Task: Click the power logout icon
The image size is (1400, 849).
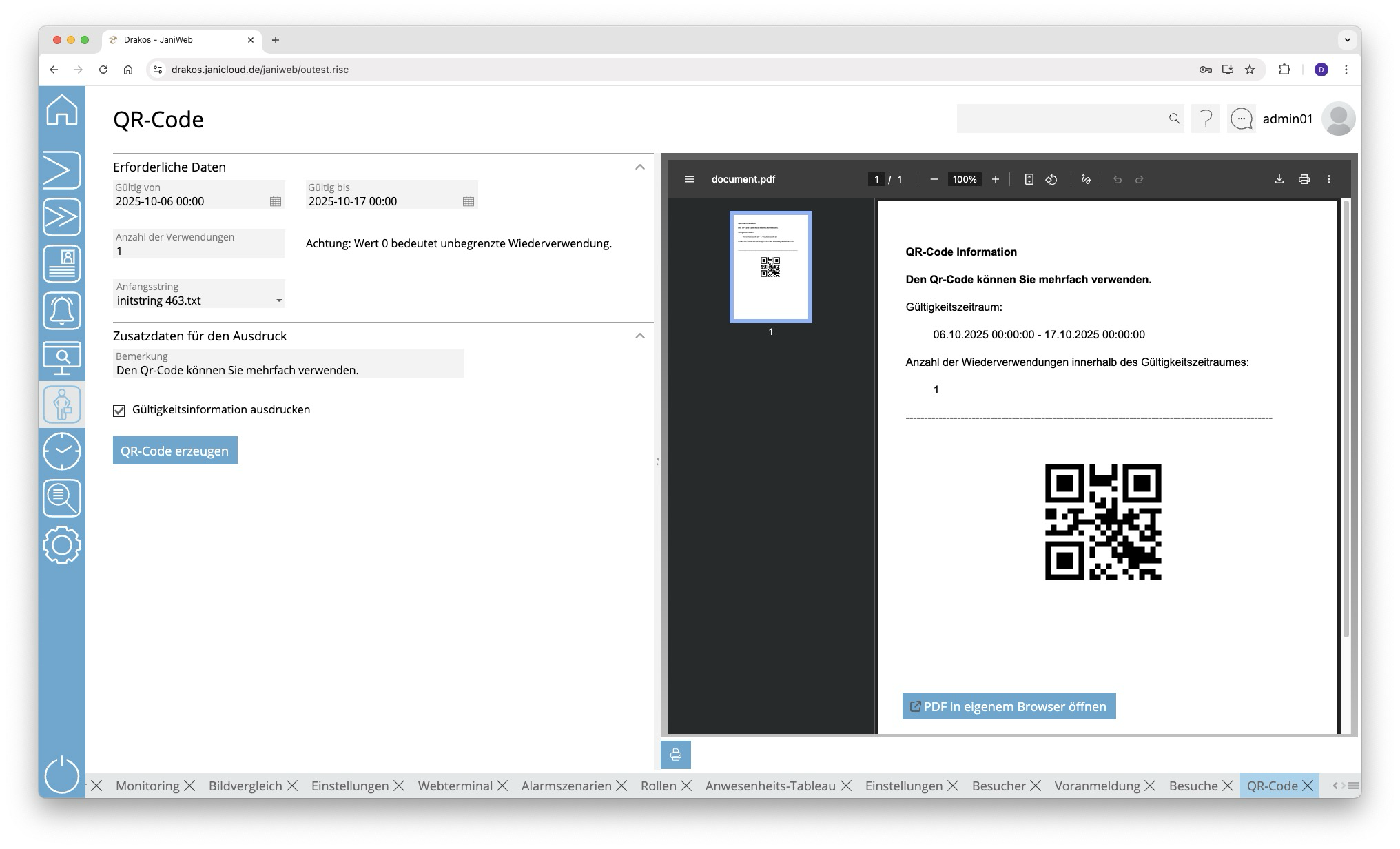Action: [62, 775]
